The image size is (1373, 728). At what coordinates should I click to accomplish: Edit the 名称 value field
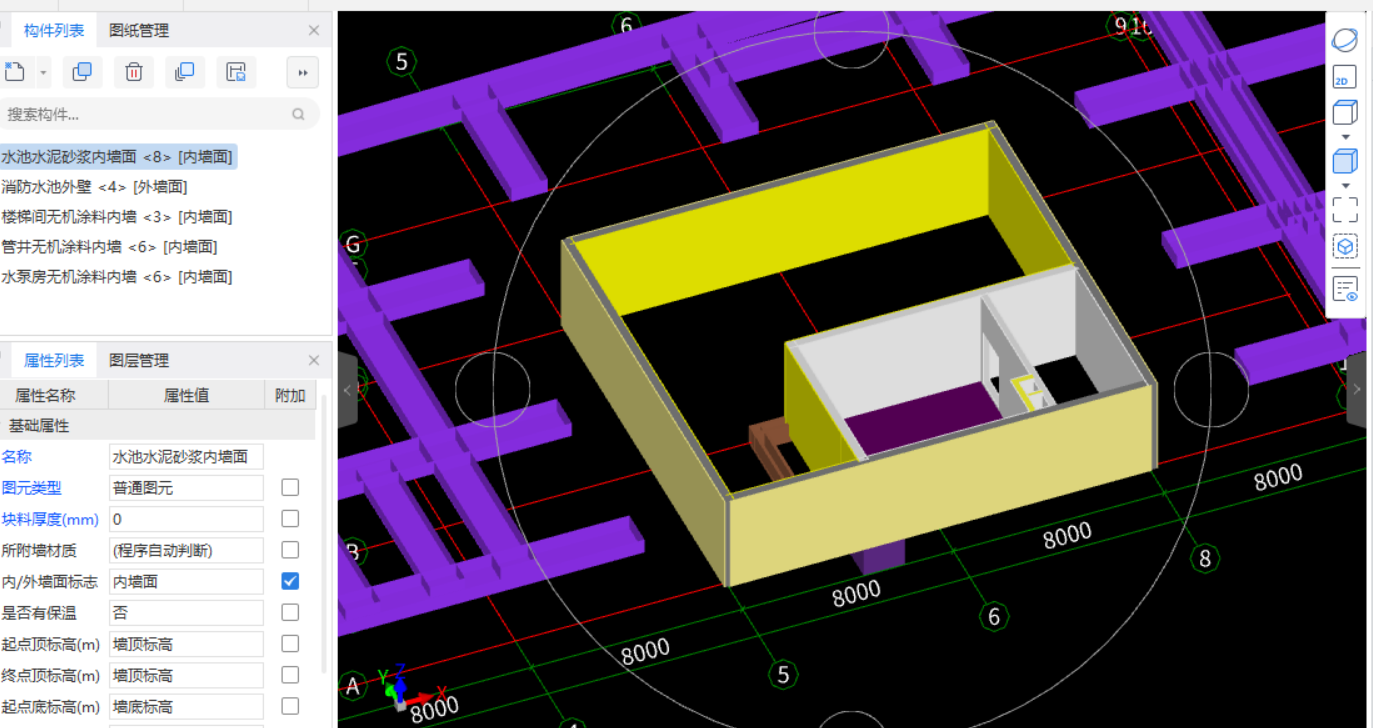186,457
